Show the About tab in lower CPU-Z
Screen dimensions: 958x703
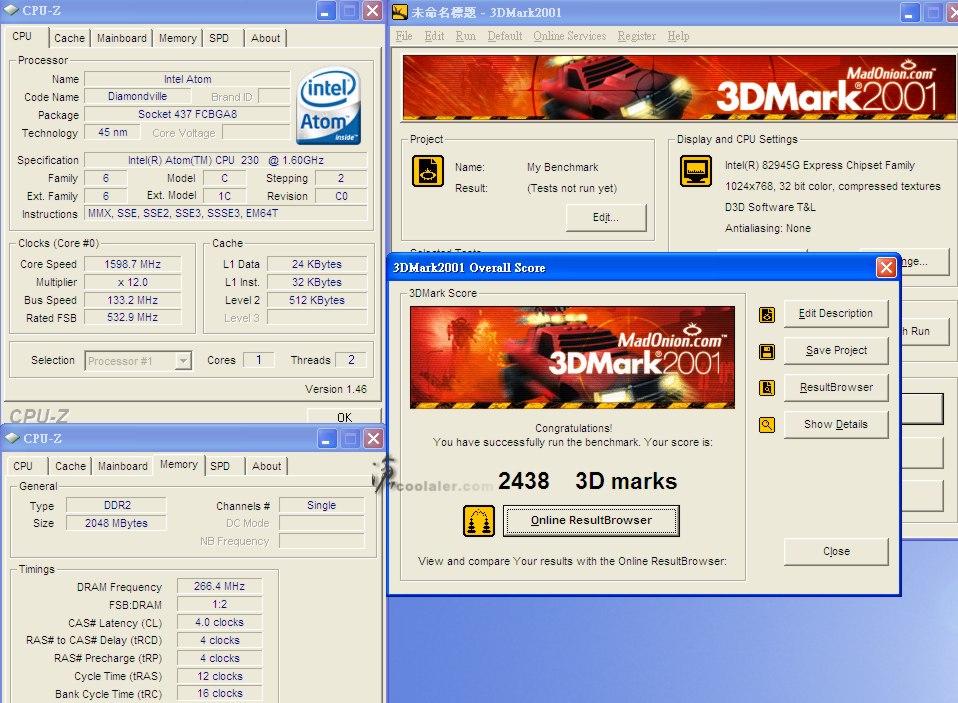point(267,466)
